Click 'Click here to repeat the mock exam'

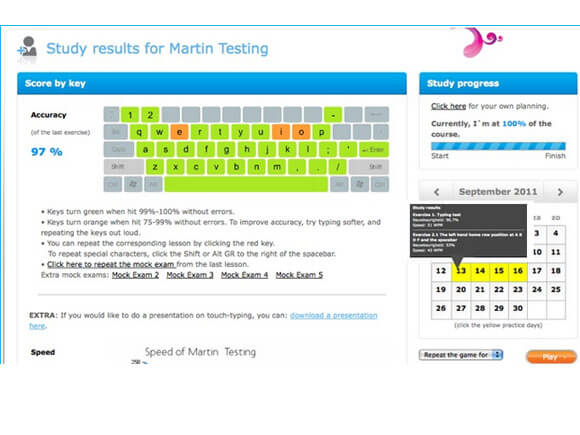[111, 264]
